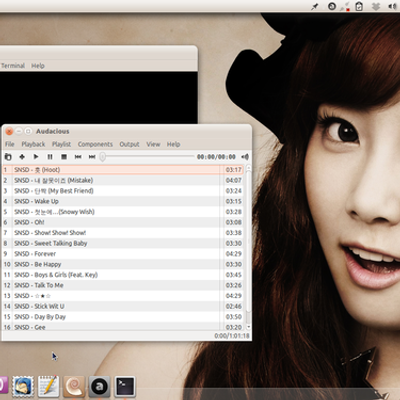Image resolution: width=400 pixels, height=400 pixels.
Task: Select the track SNSD - Wake Up
Action: (x=123, y=201)
